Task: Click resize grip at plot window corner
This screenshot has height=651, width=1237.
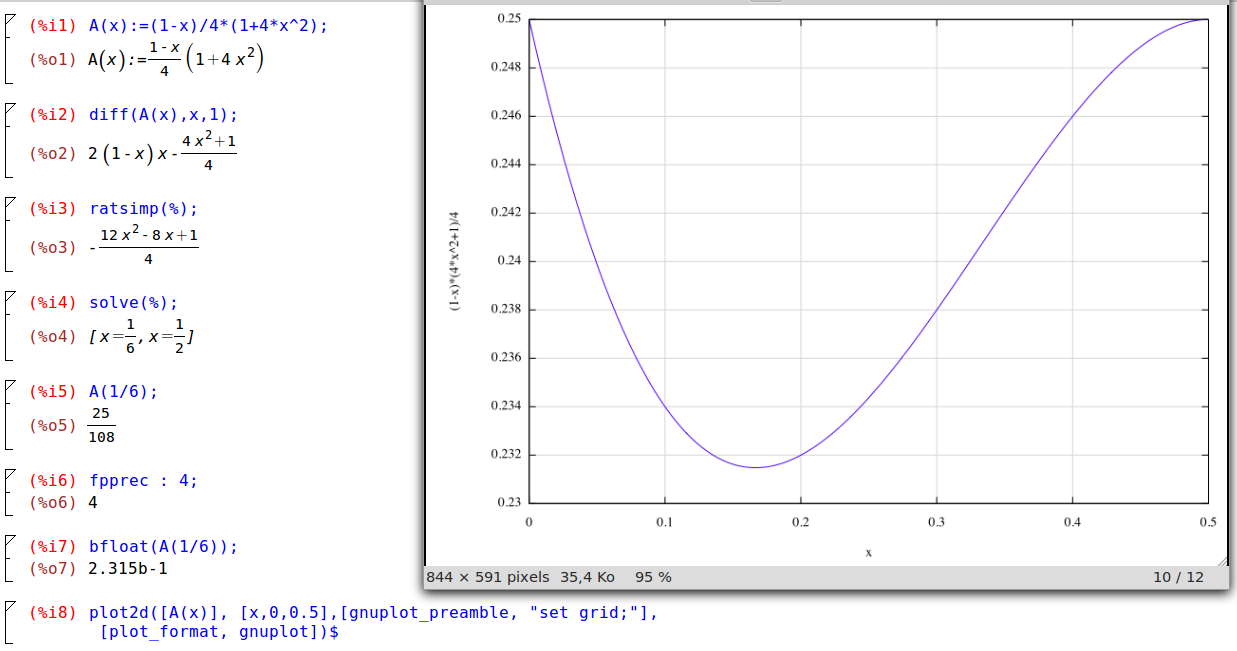Action: click(x=1221, y=558)
